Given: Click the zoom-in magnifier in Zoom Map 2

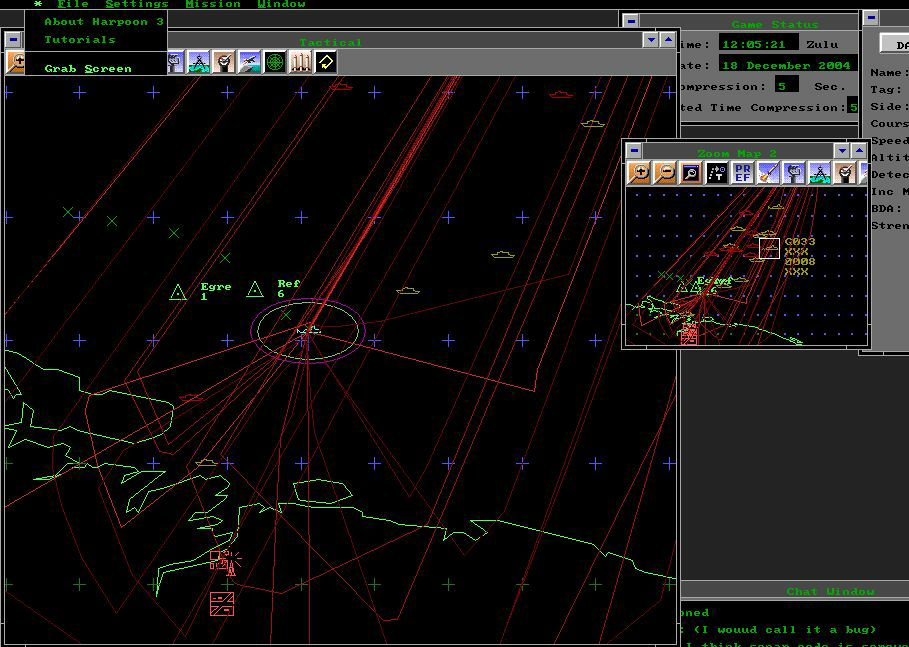Looking at the screenshot, I should 640,173.
